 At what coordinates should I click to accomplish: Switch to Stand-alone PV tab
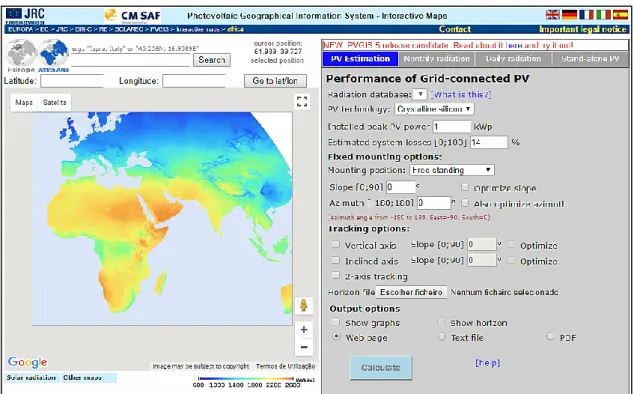point(590,59)
